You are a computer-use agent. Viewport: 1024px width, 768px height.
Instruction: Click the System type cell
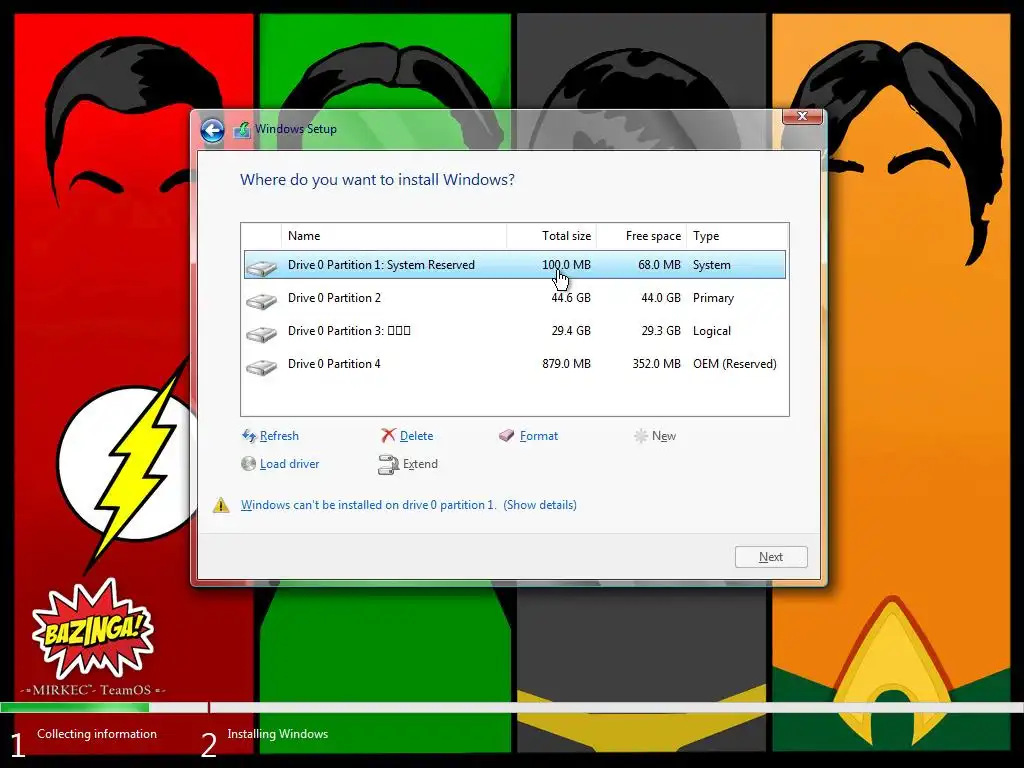point(712,264)
